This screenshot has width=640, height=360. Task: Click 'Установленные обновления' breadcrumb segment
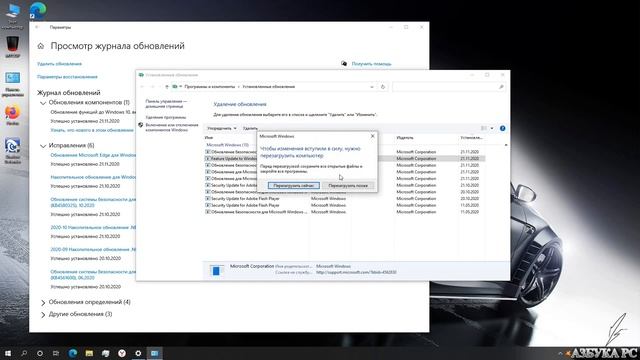point(269,87)
